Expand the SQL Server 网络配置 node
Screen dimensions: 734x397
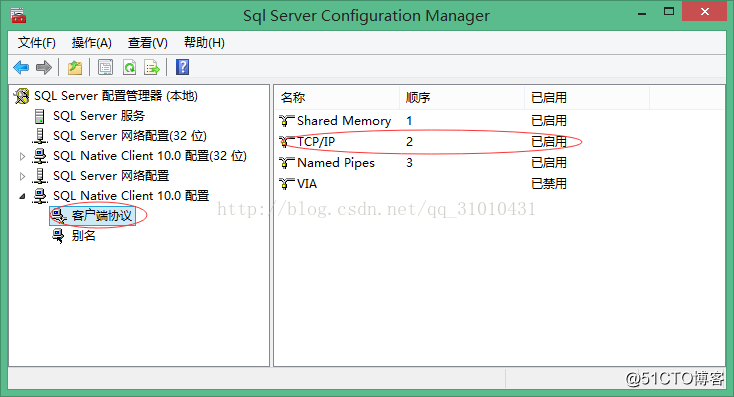(x=22, y=176)
